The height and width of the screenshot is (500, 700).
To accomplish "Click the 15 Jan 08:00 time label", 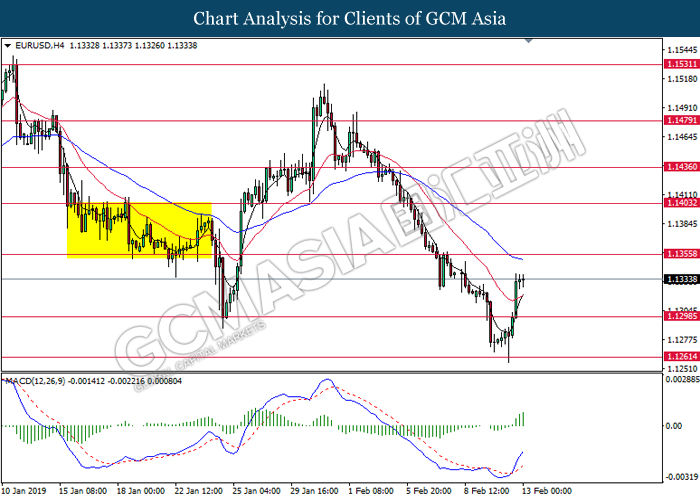I will coord(83,491).
